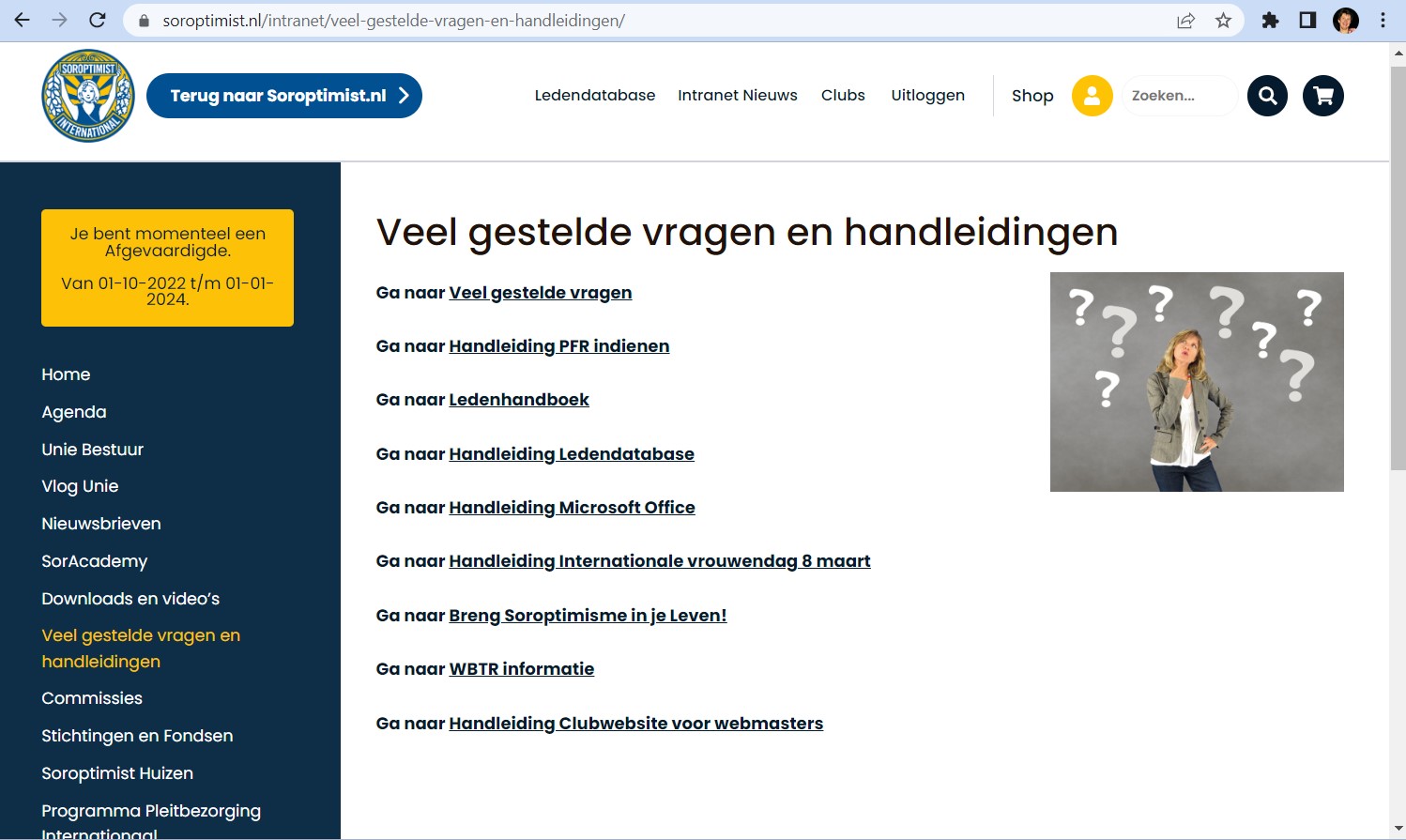Click the Terug naar Soroptimist.nl button

[x=283, y=96]
